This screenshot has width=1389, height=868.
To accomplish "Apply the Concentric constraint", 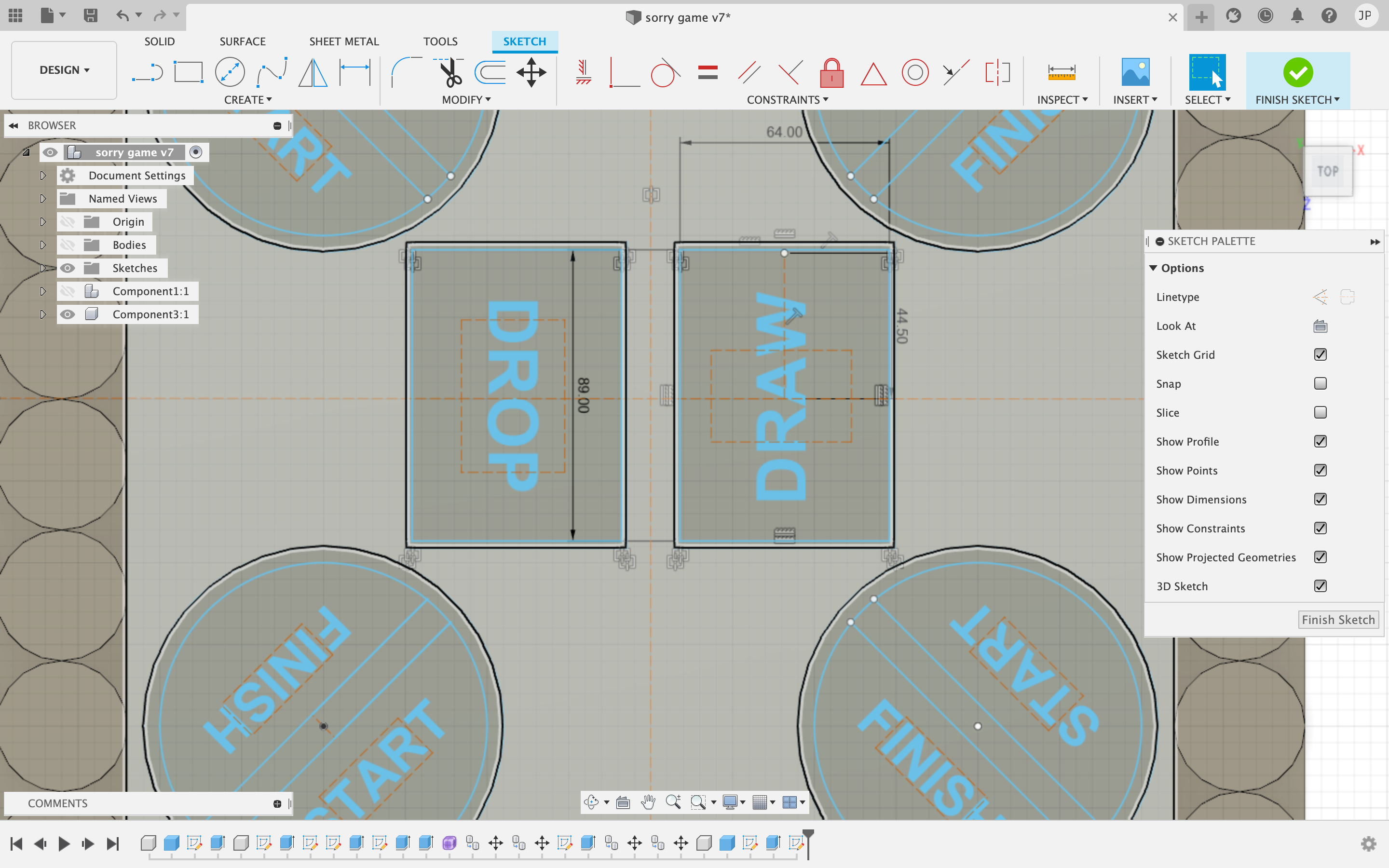I will [915, 73].
